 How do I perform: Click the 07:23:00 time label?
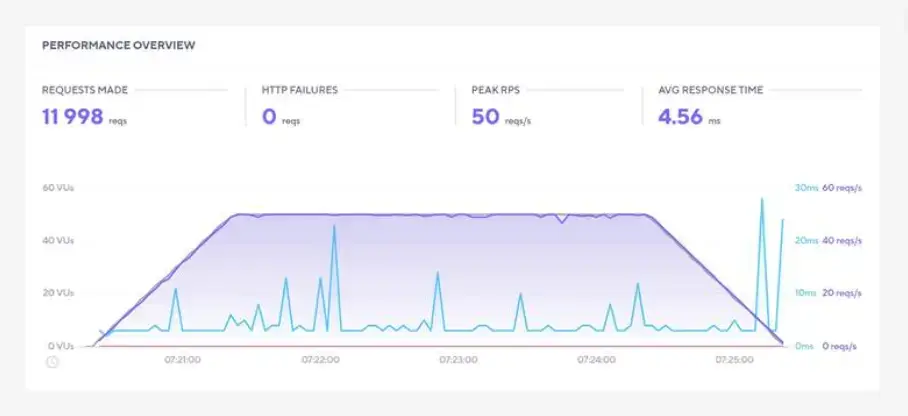458,360
